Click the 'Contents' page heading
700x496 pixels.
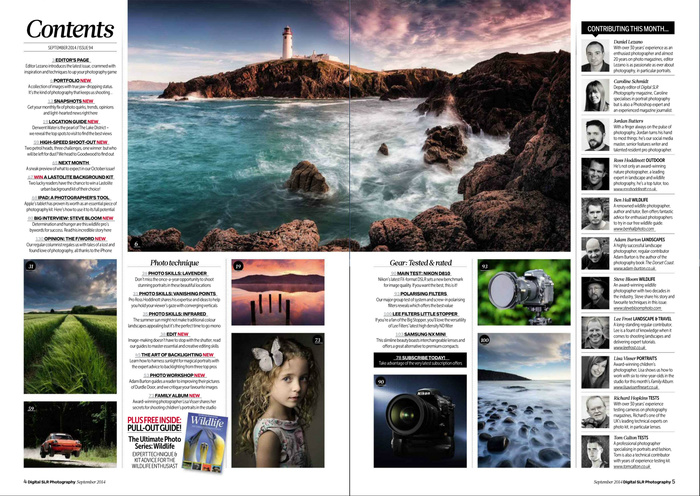click(70, 29)
